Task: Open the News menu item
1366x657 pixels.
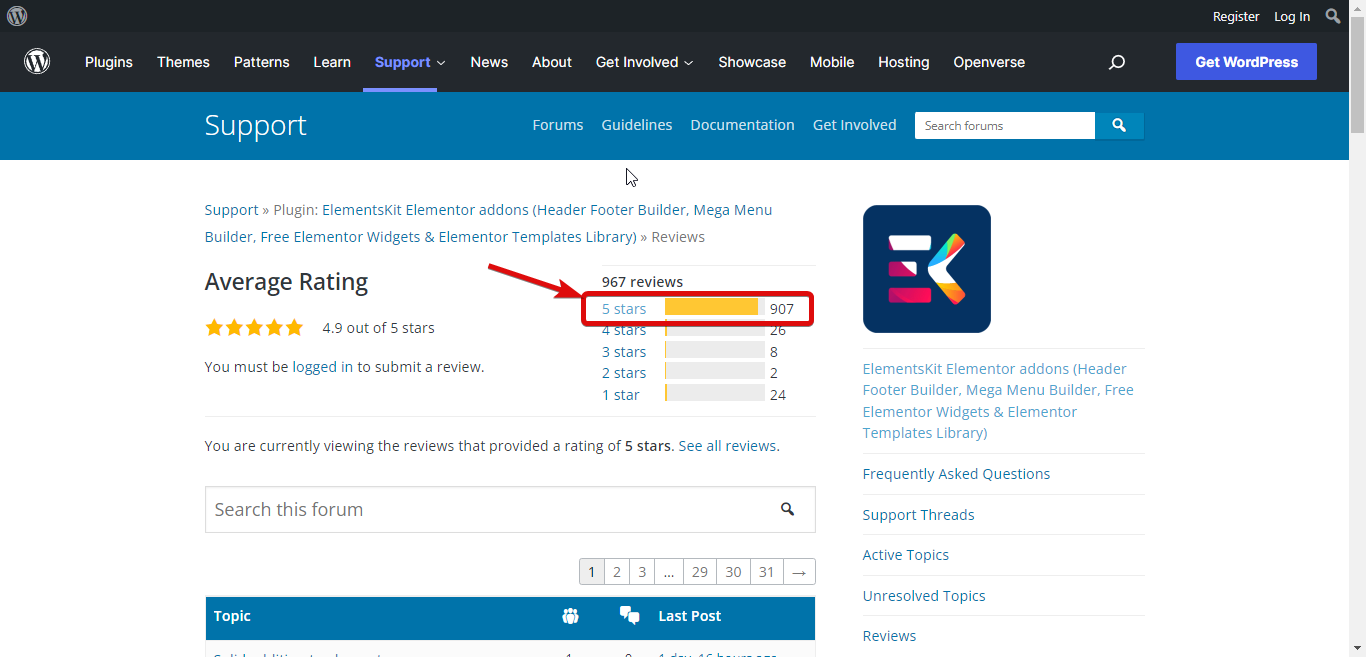Action: (489, 62)
